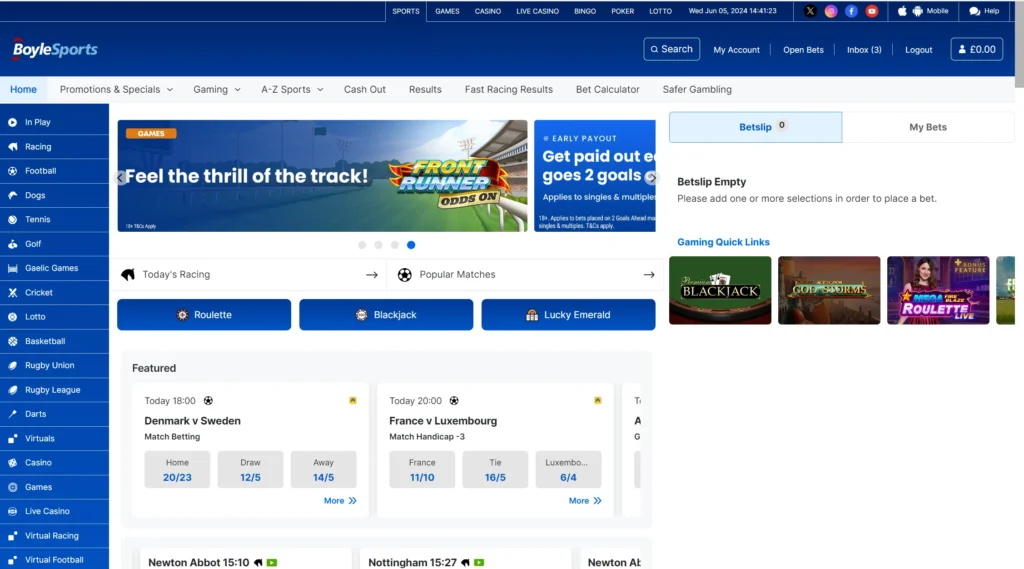Select the first carousel dot

362,245
